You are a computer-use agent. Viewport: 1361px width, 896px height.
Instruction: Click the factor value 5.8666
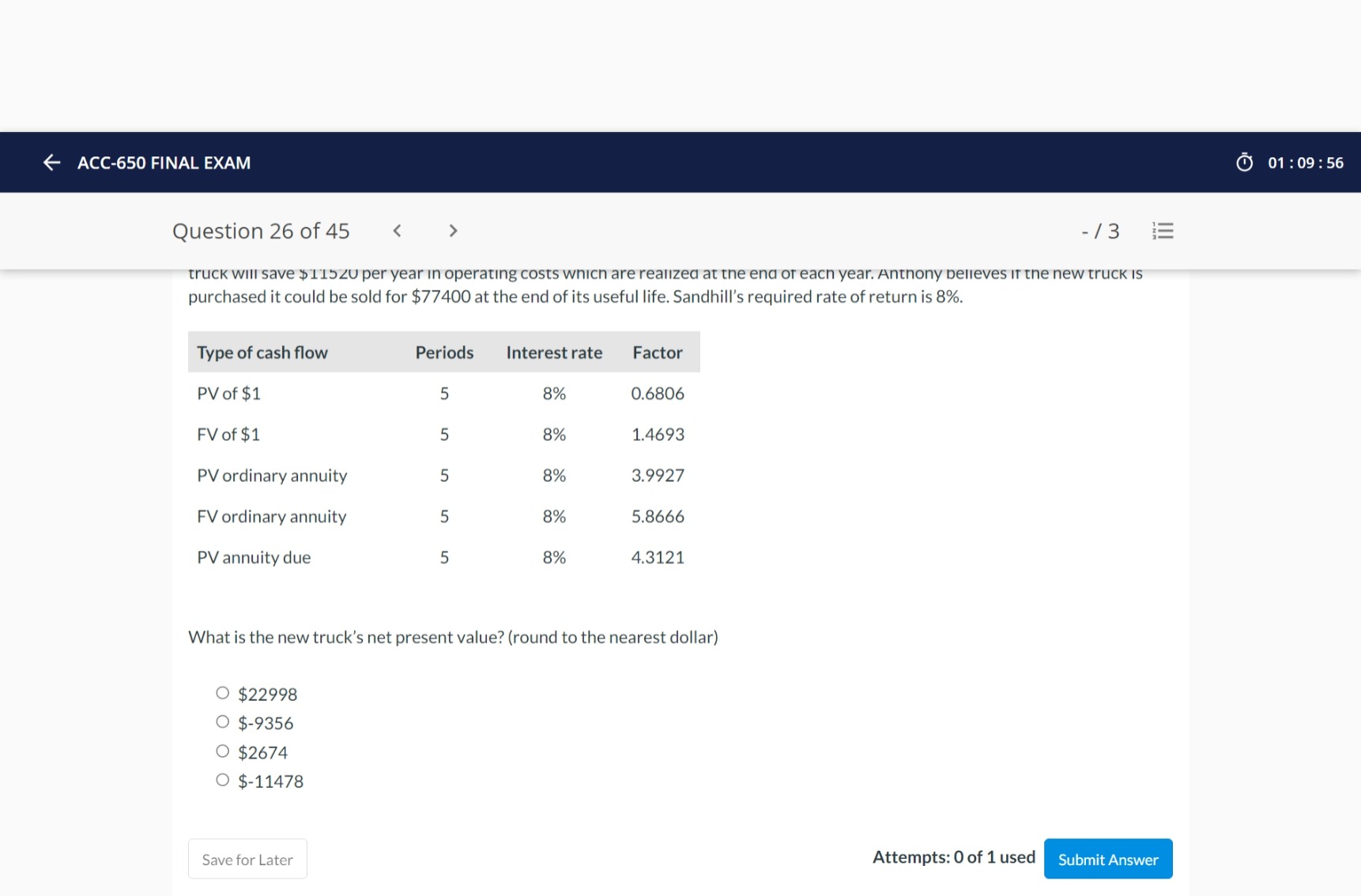pos(658,517)
